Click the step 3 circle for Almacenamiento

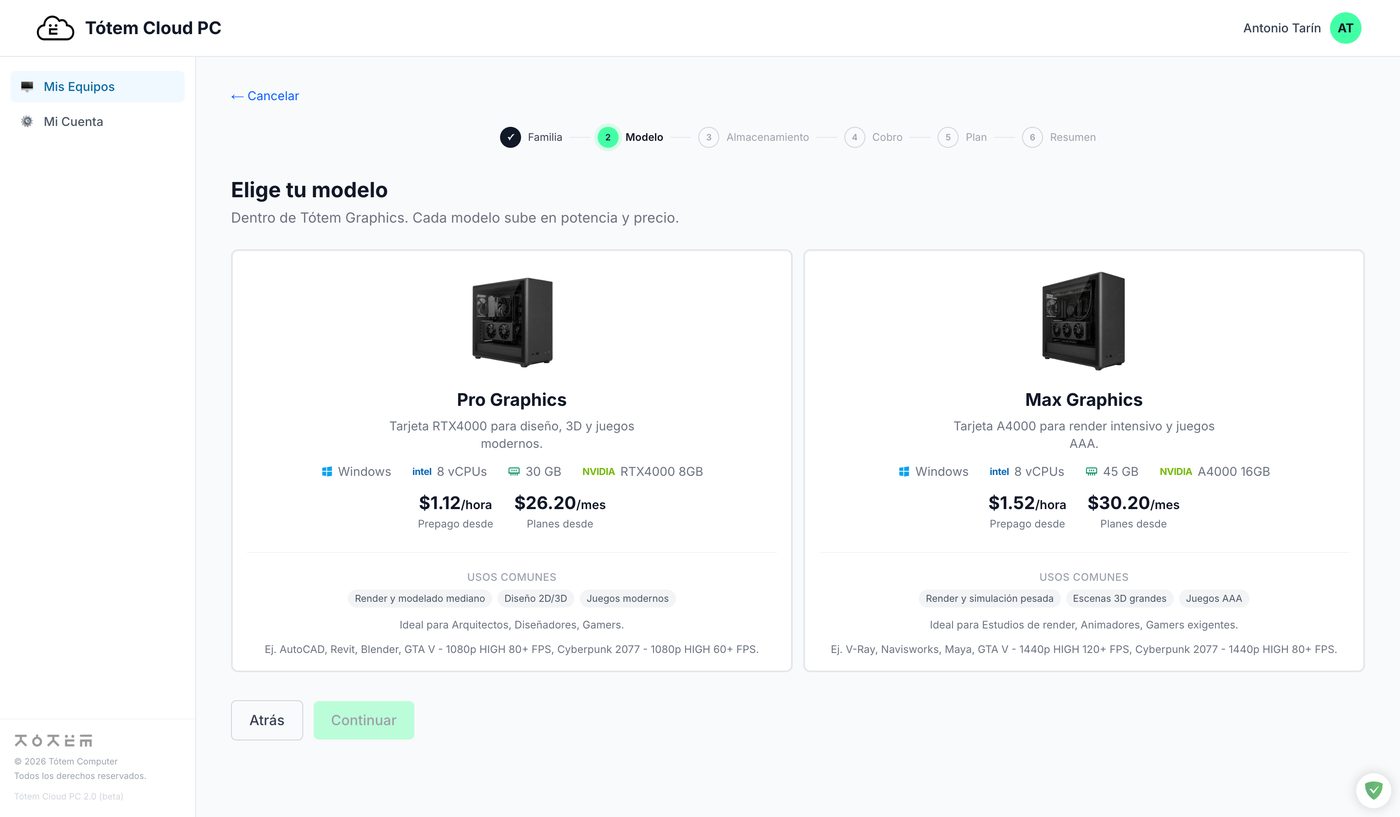click(709, 137)
